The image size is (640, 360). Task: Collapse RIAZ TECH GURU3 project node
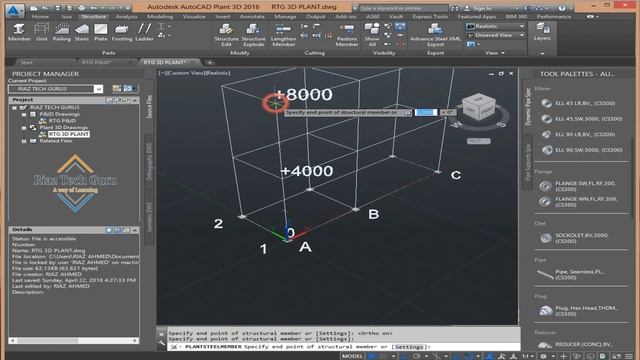15,108
